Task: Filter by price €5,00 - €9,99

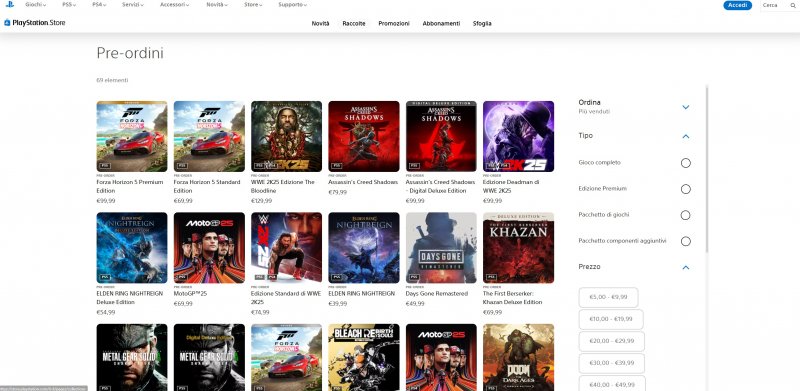Action: [x=608, y=297]
